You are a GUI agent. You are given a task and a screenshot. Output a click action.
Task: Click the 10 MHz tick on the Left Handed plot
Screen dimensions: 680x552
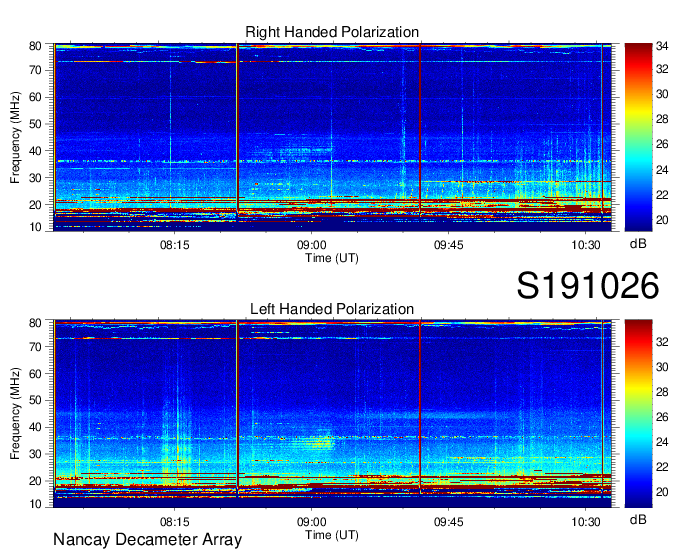(x=35, y=503)
